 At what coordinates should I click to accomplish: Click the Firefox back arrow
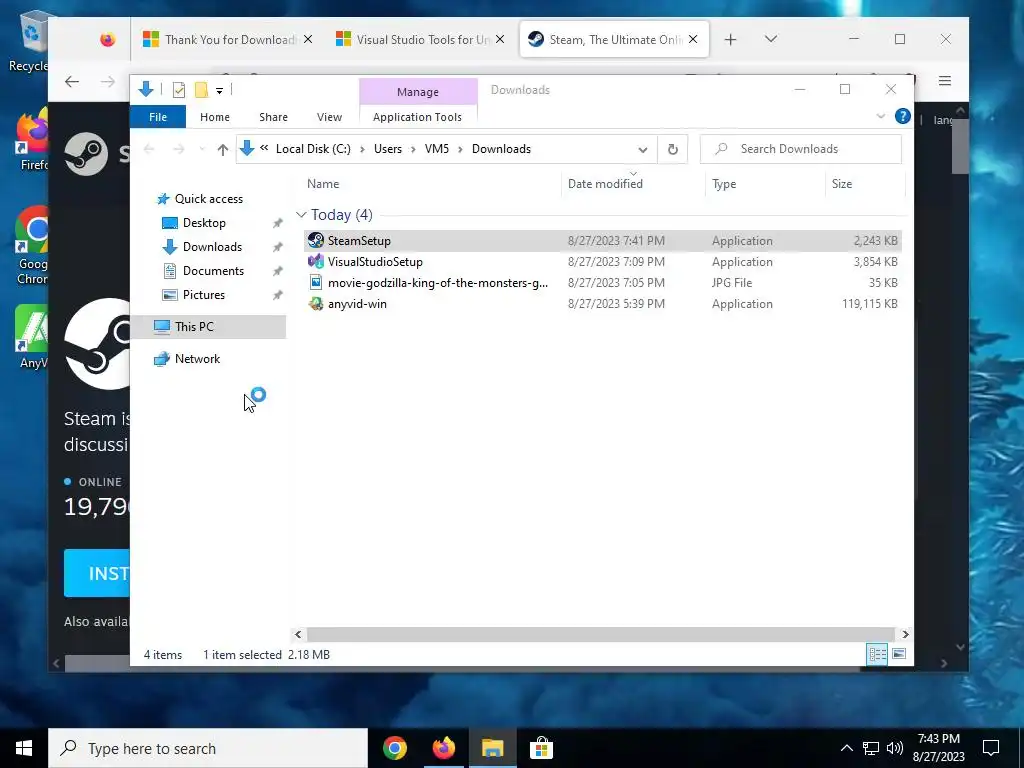pyautogui.click(x=72, y=82)
